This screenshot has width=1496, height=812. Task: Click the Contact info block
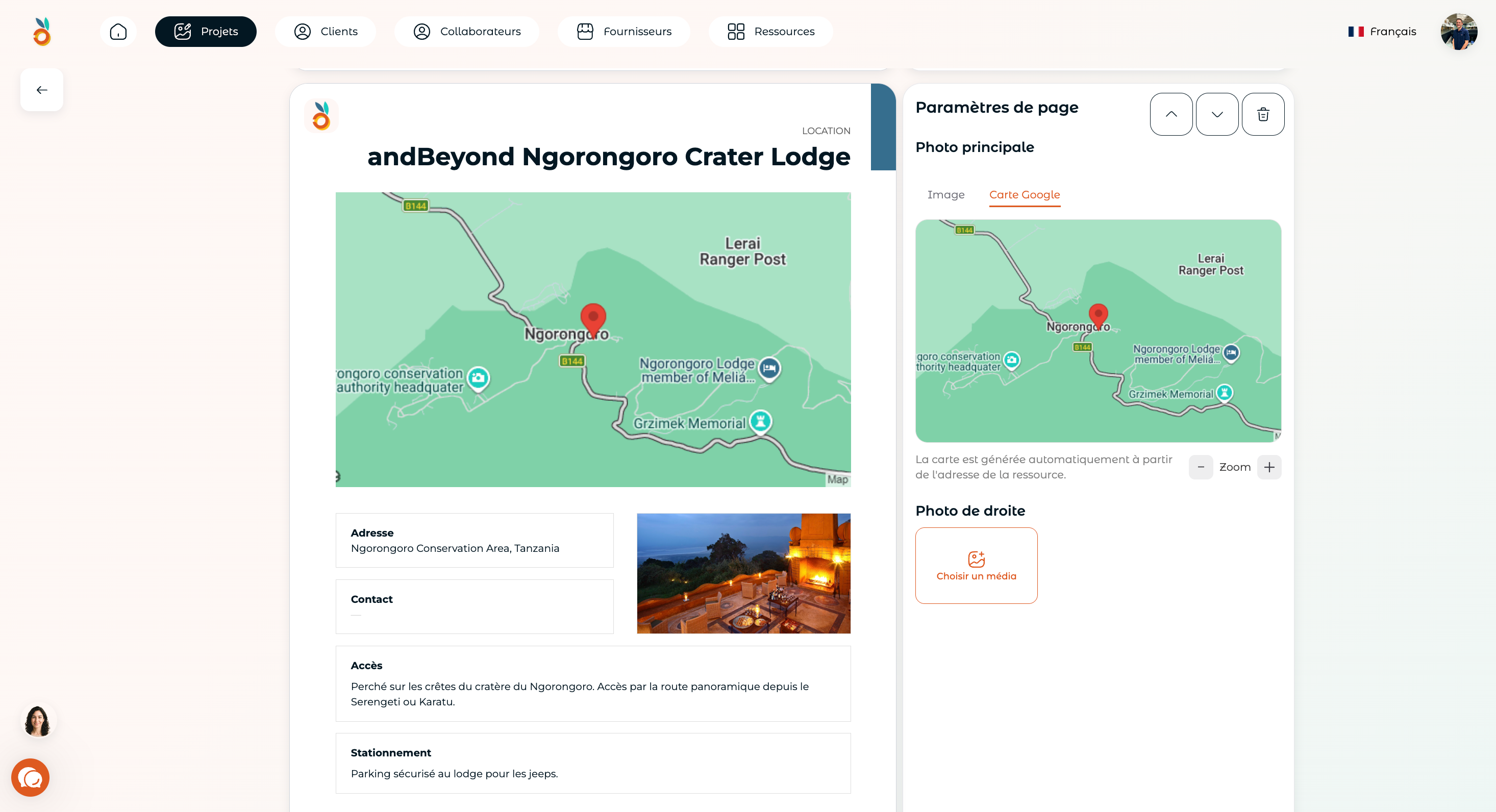(x=475, y=606)
